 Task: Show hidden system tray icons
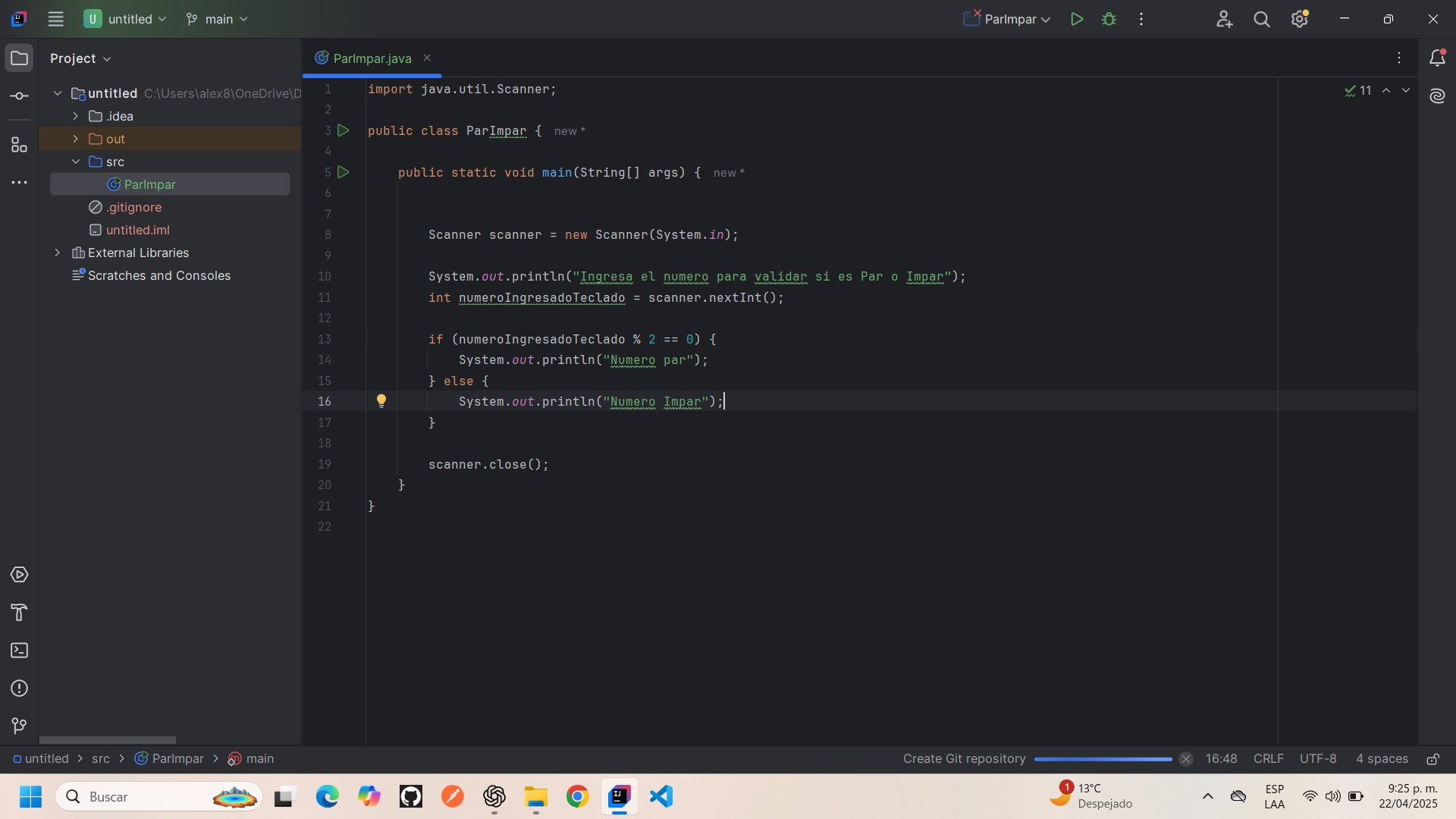click(x=1208, y=796)
